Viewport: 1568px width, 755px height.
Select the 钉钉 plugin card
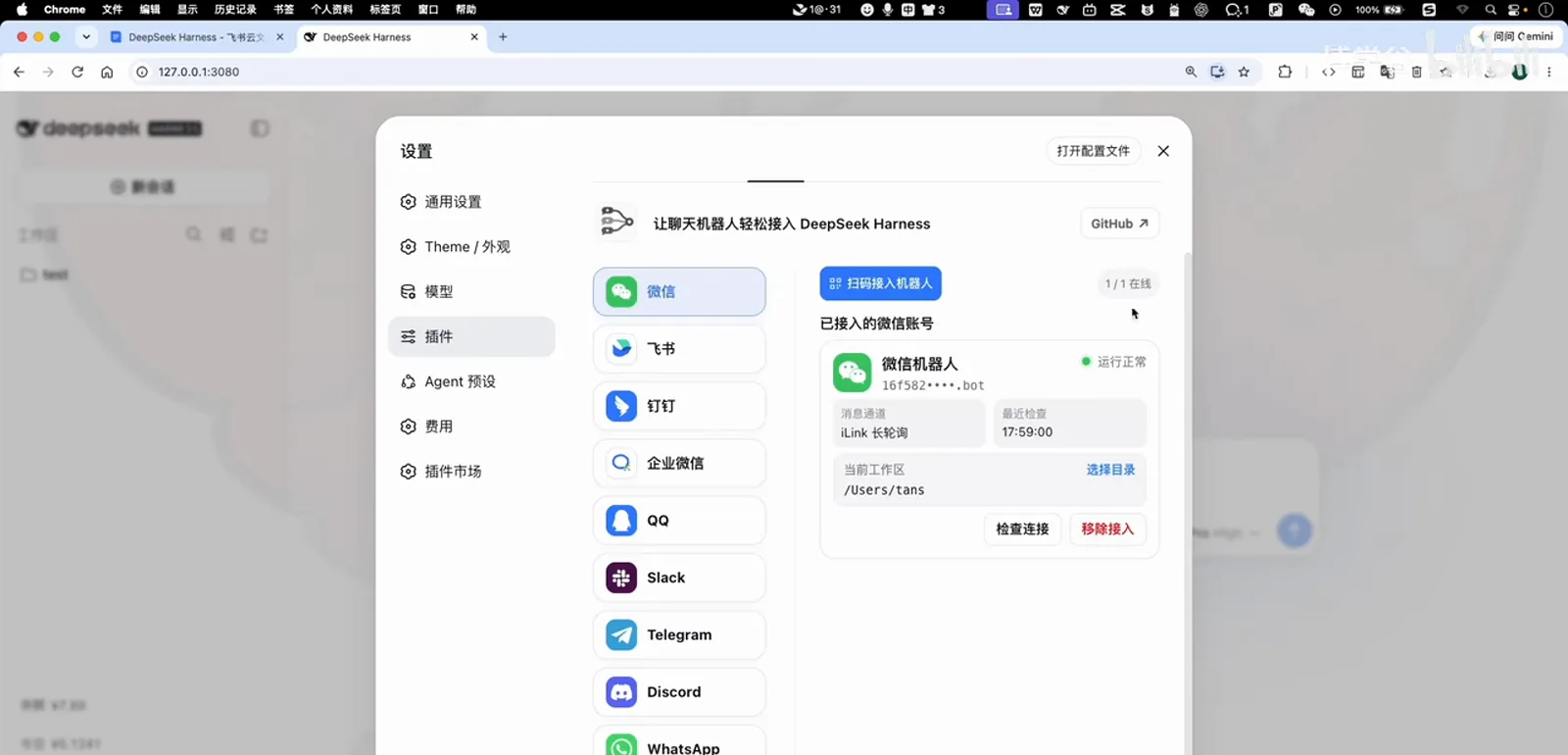click(679, 406)
